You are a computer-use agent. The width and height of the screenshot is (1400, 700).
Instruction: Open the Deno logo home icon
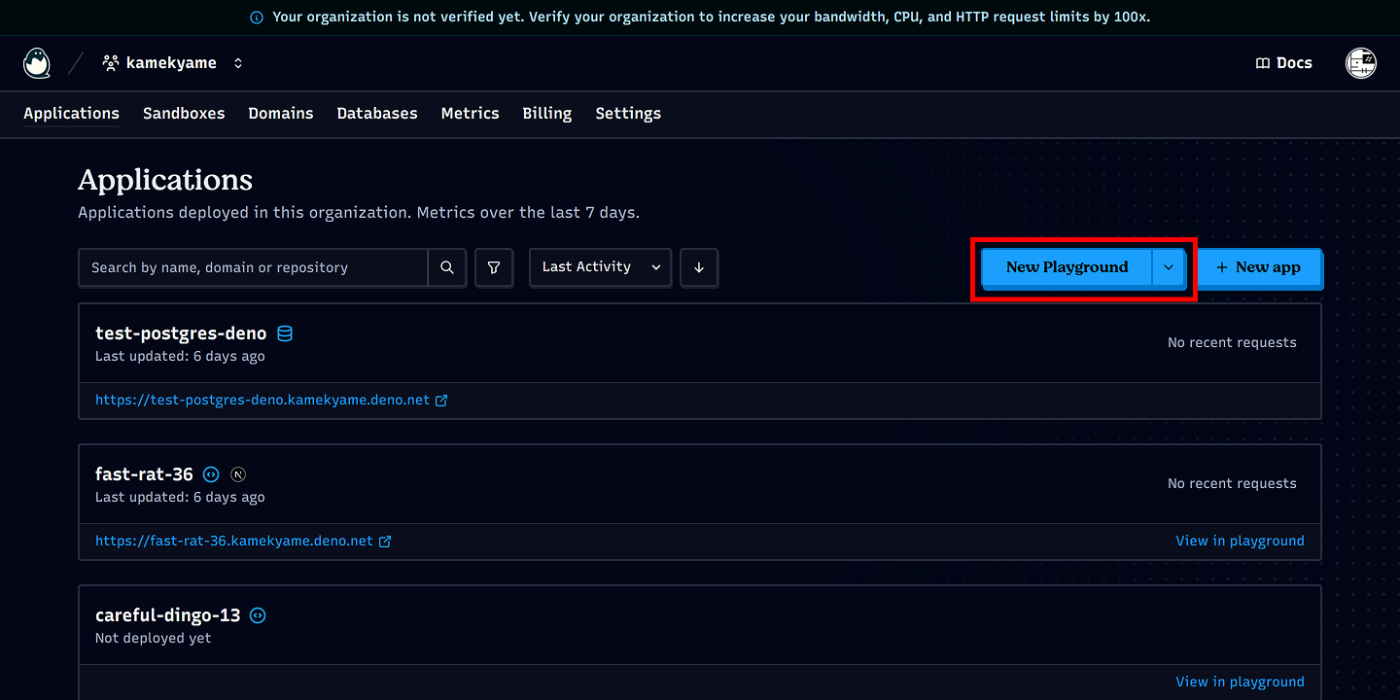pyautogui.click(x=37, y=63)
